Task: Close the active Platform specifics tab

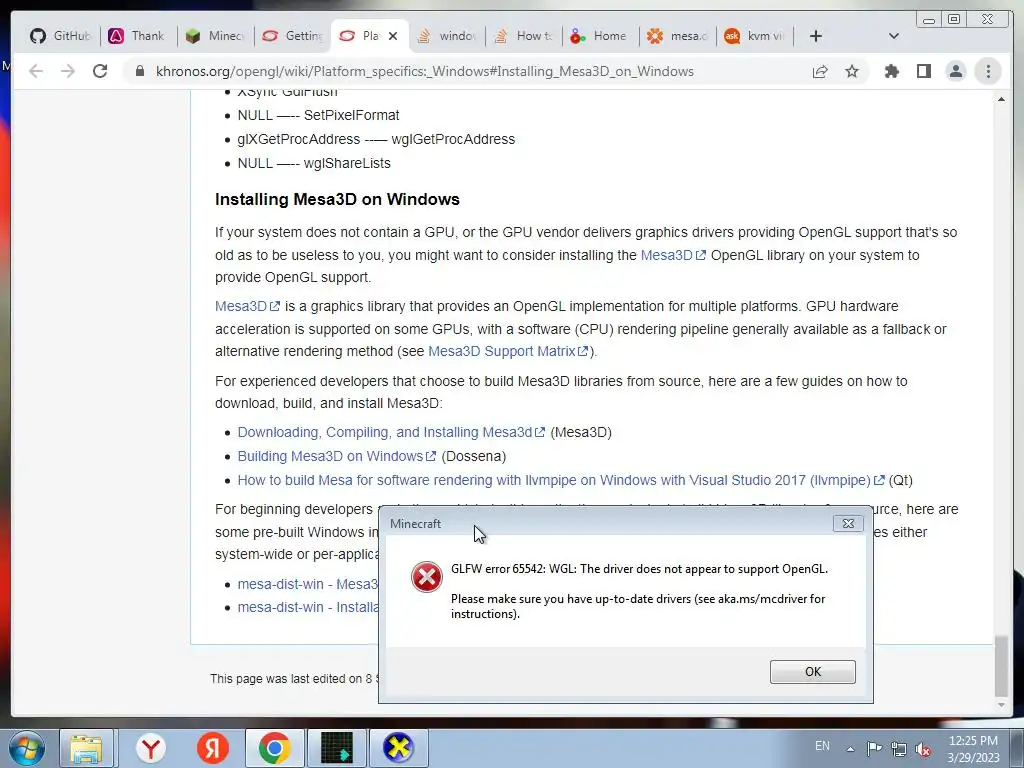Action: coord(392,36)
